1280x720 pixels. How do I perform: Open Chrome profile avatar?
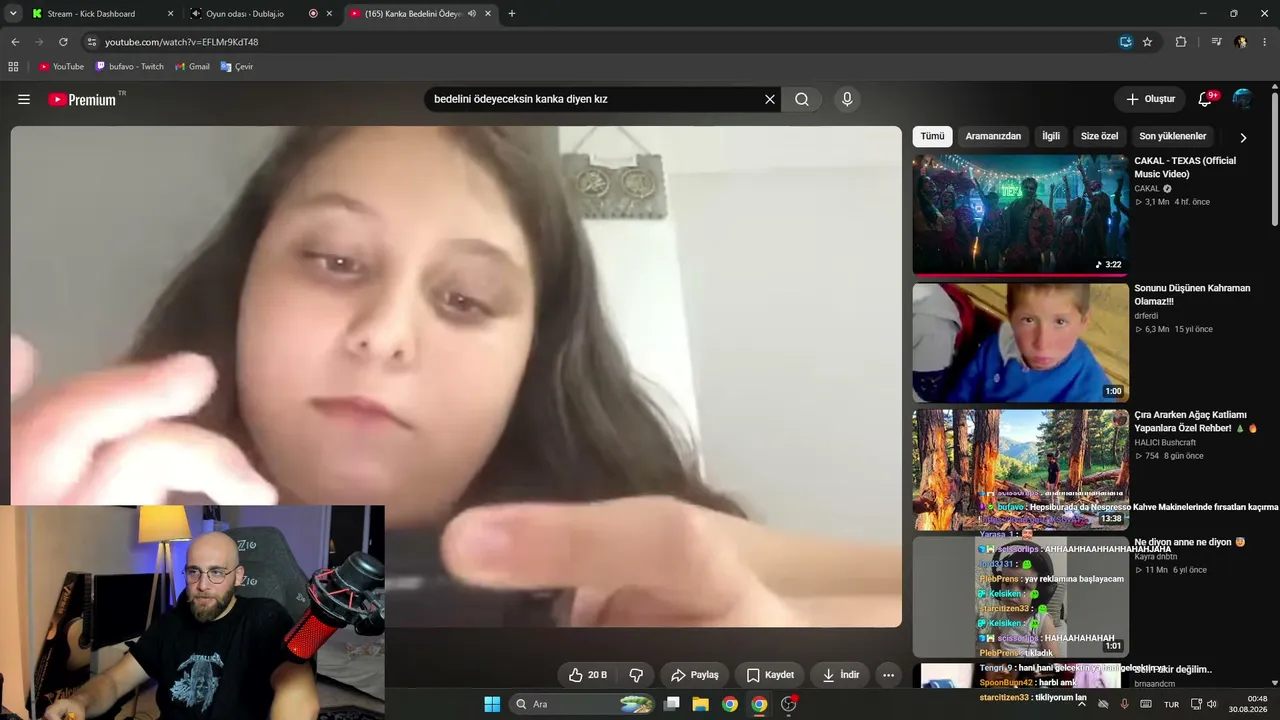(1241, 42)
